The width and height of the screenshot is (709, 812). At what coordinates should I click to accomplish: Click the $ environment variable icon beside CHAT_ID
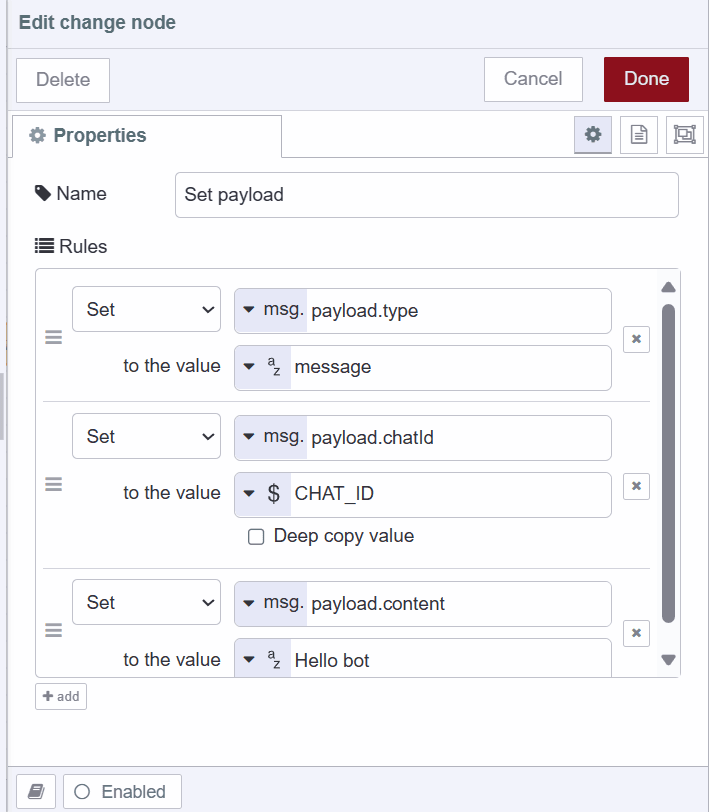265,494
